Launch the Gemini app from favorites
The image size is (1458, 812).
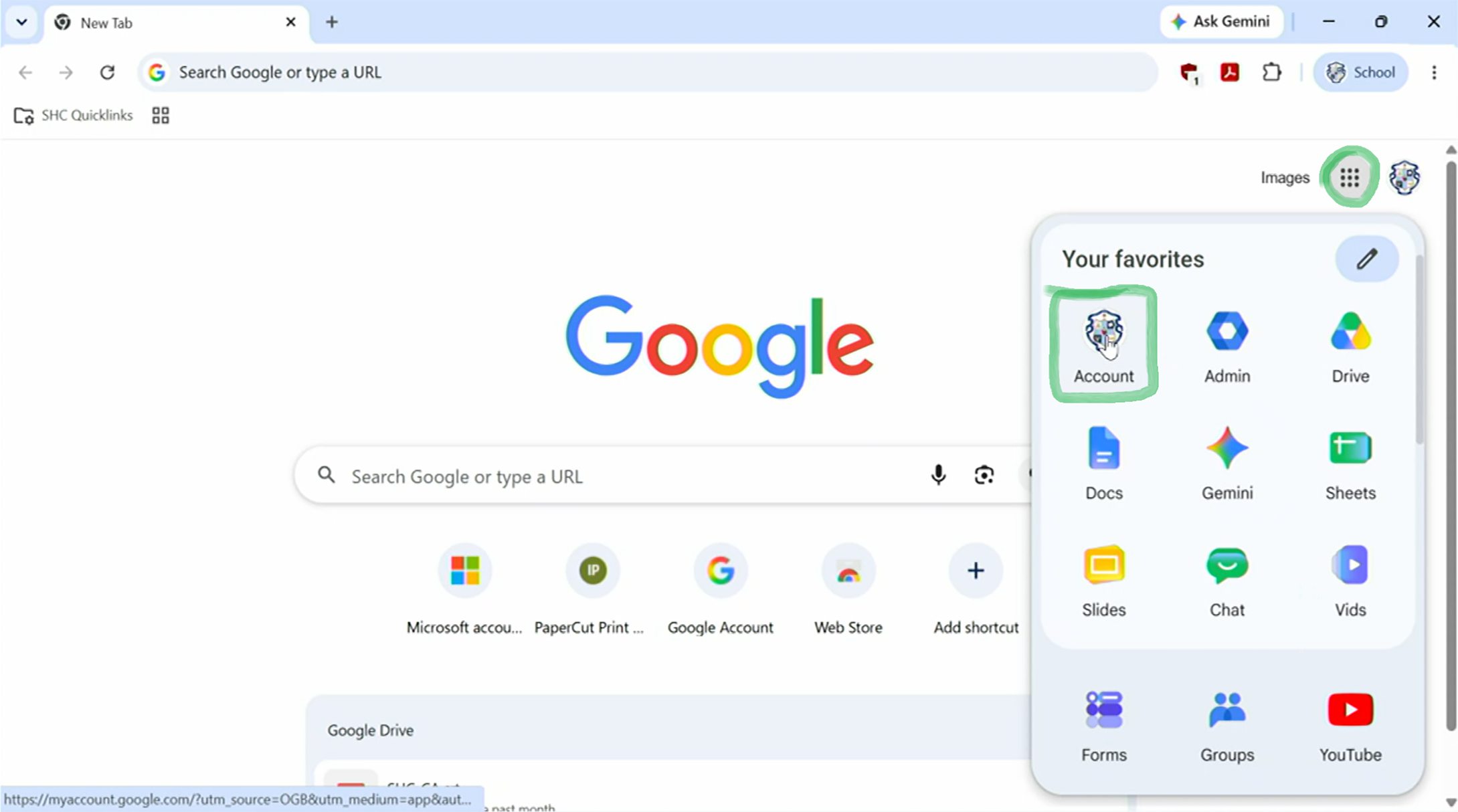1226,462
